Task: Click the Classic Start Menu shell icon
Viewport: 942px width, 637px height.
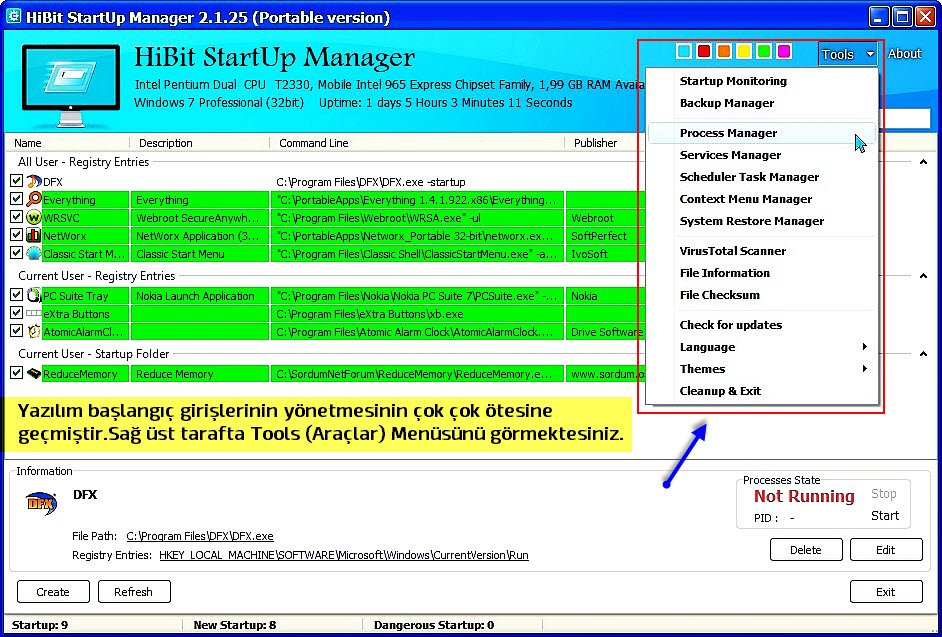Action: [34, 254]
